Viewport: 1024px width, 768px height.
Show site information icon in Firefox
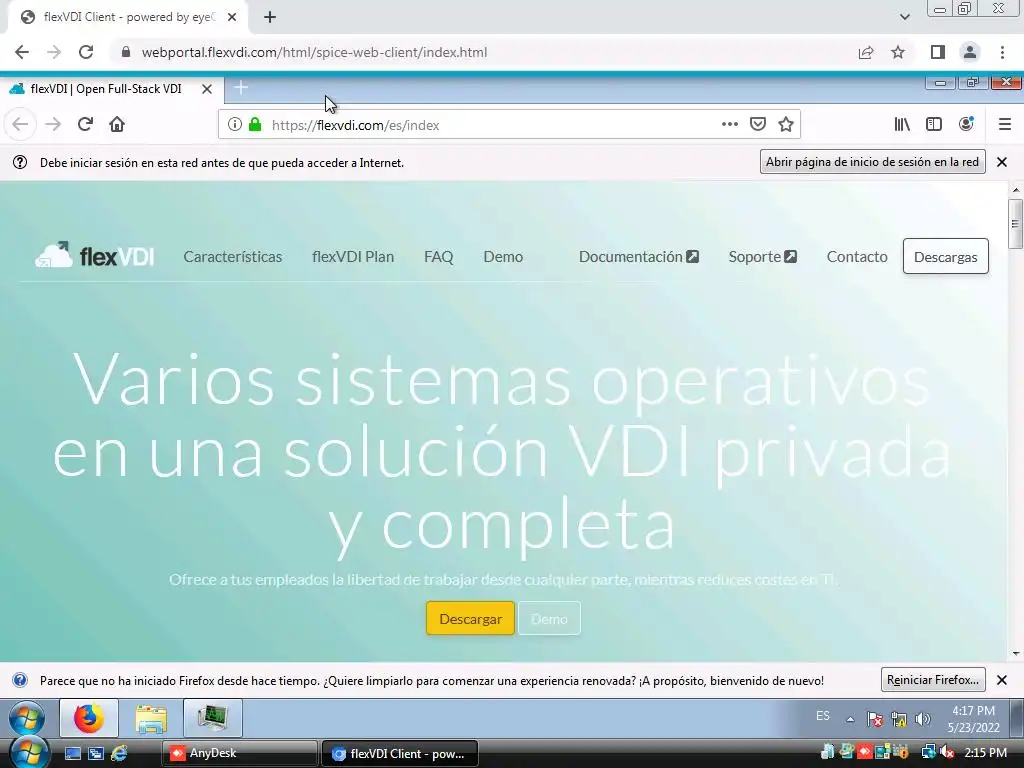tap(234, 124)
